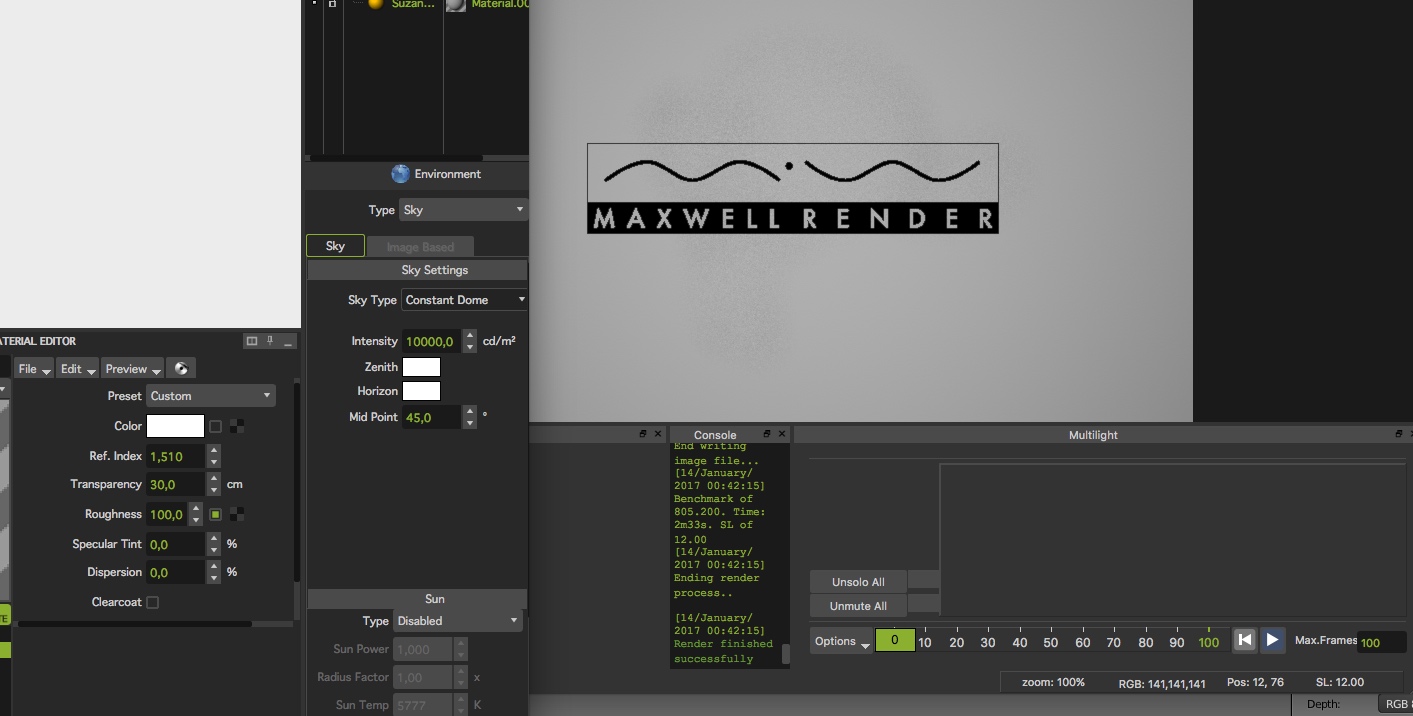This screenshot has height=716, width=1413.
Task: Click the Environment globe icon
Action: pos(400,174)
